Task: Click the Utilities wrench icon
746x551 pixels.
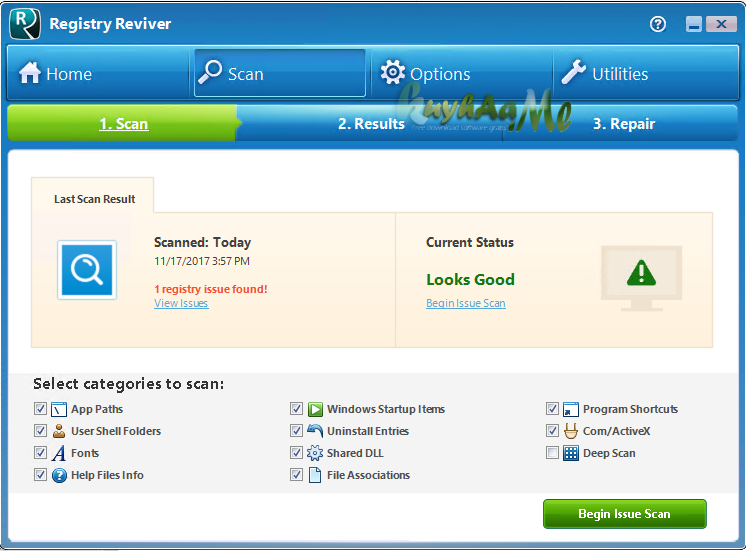Action: [573, 72]
